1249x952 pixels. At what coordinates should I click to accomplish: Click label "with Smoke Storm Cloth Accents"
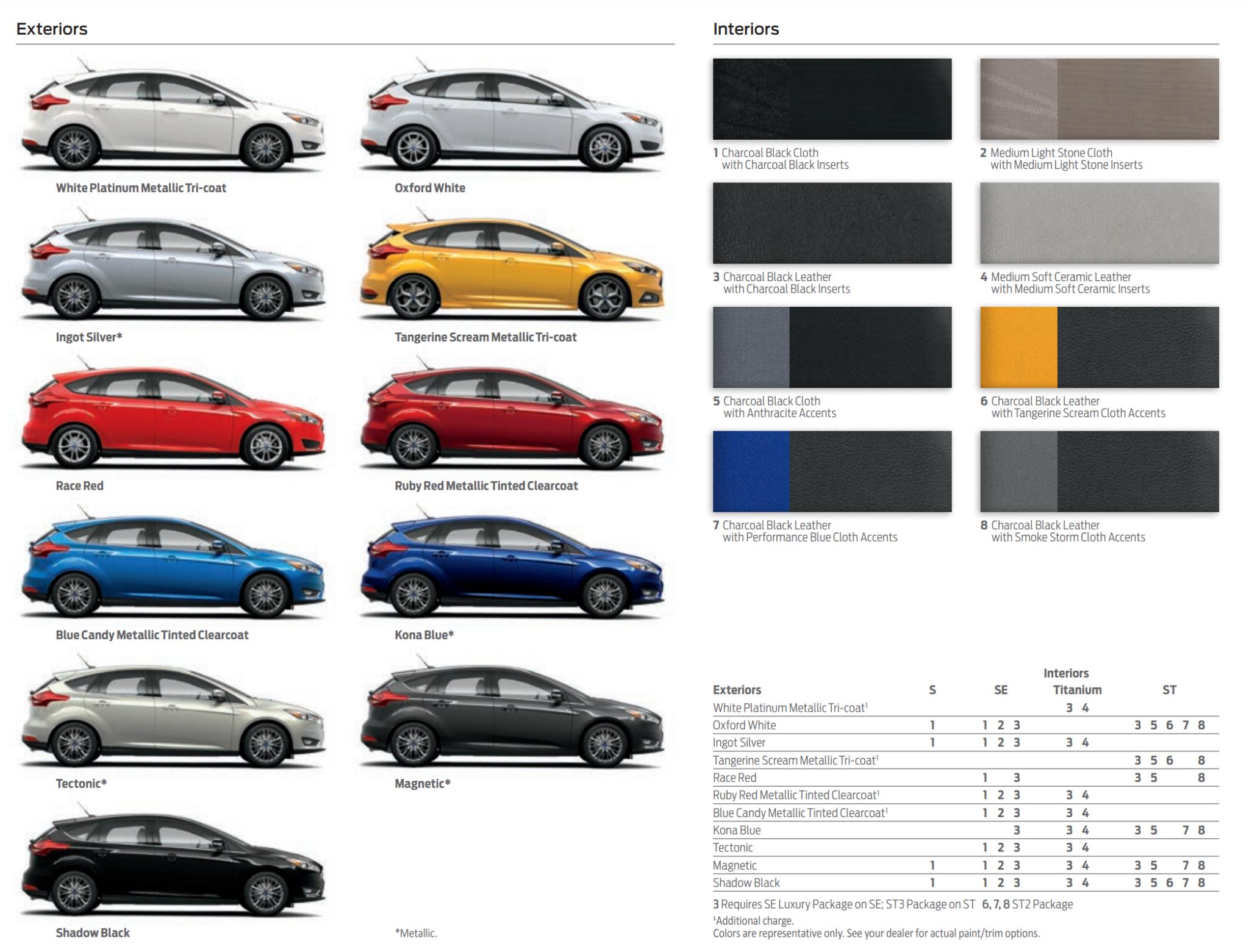point(1068,537)
